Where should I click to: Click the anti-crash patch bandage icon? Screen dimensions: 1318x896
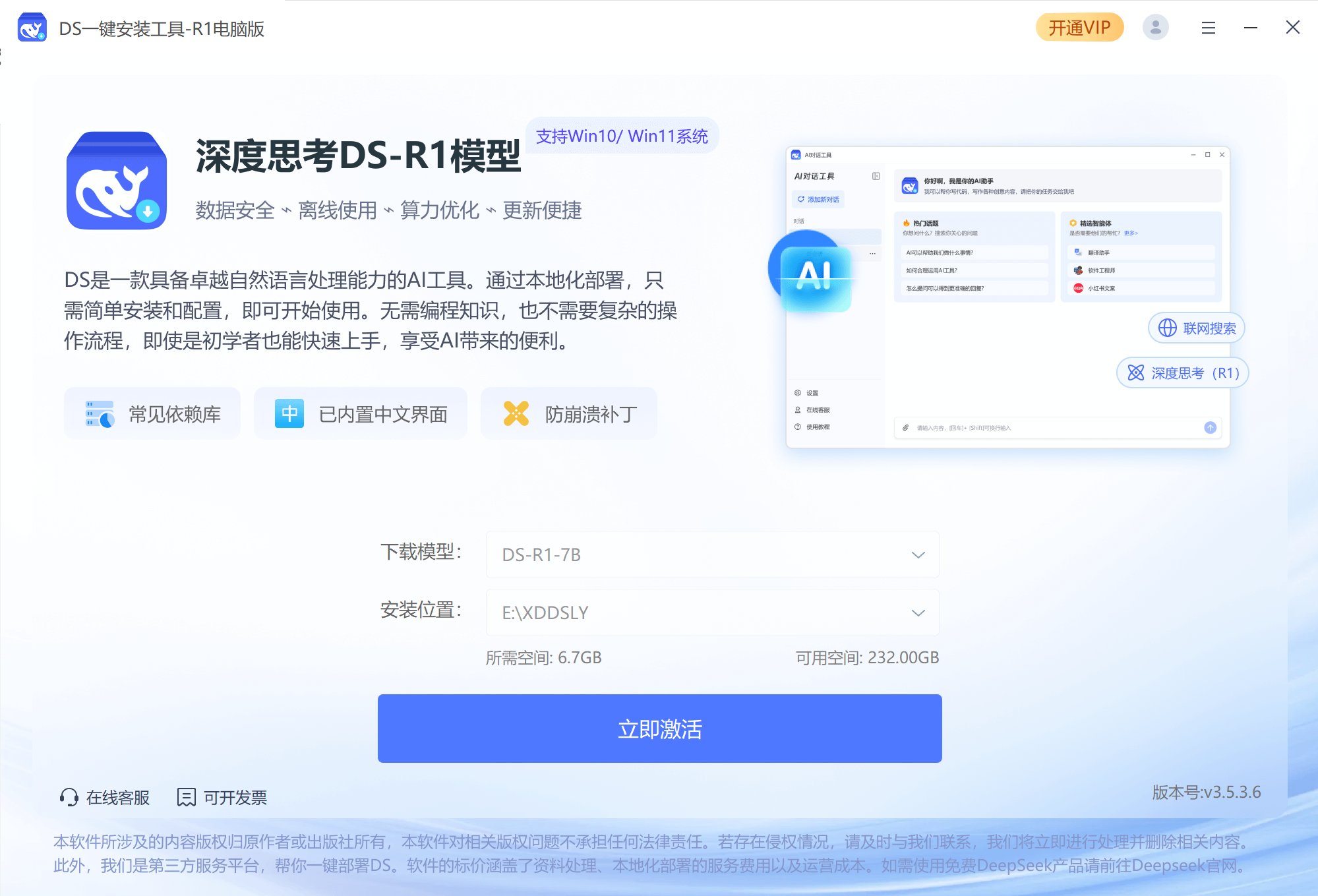pyautogui.click(x=516, y=413)
